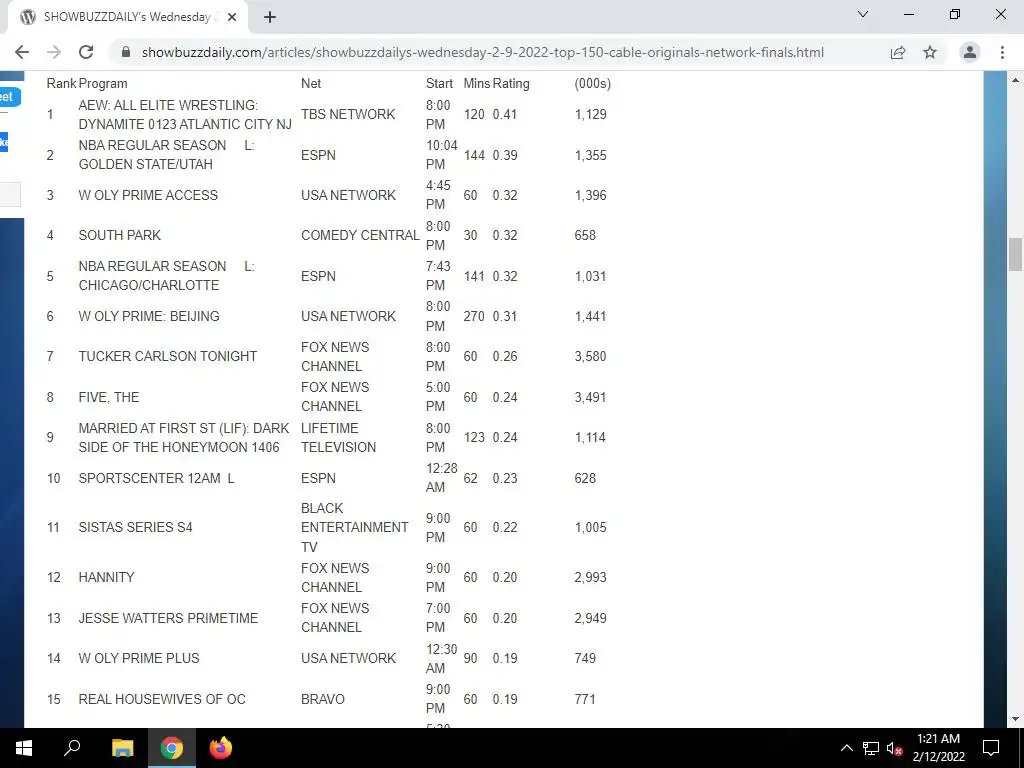
Task: Click the Tweet share button
Action: coord(9,97)
